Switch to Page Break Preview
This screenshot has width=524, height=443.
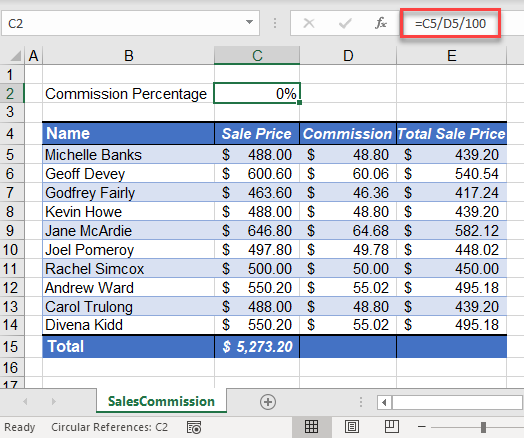point(391,427)
